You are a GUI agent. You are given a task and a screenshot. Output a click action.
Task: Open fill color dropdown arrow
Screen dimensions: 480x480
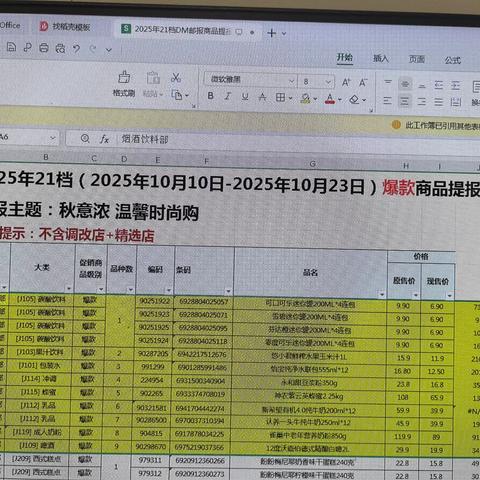(x=315, y=99)
